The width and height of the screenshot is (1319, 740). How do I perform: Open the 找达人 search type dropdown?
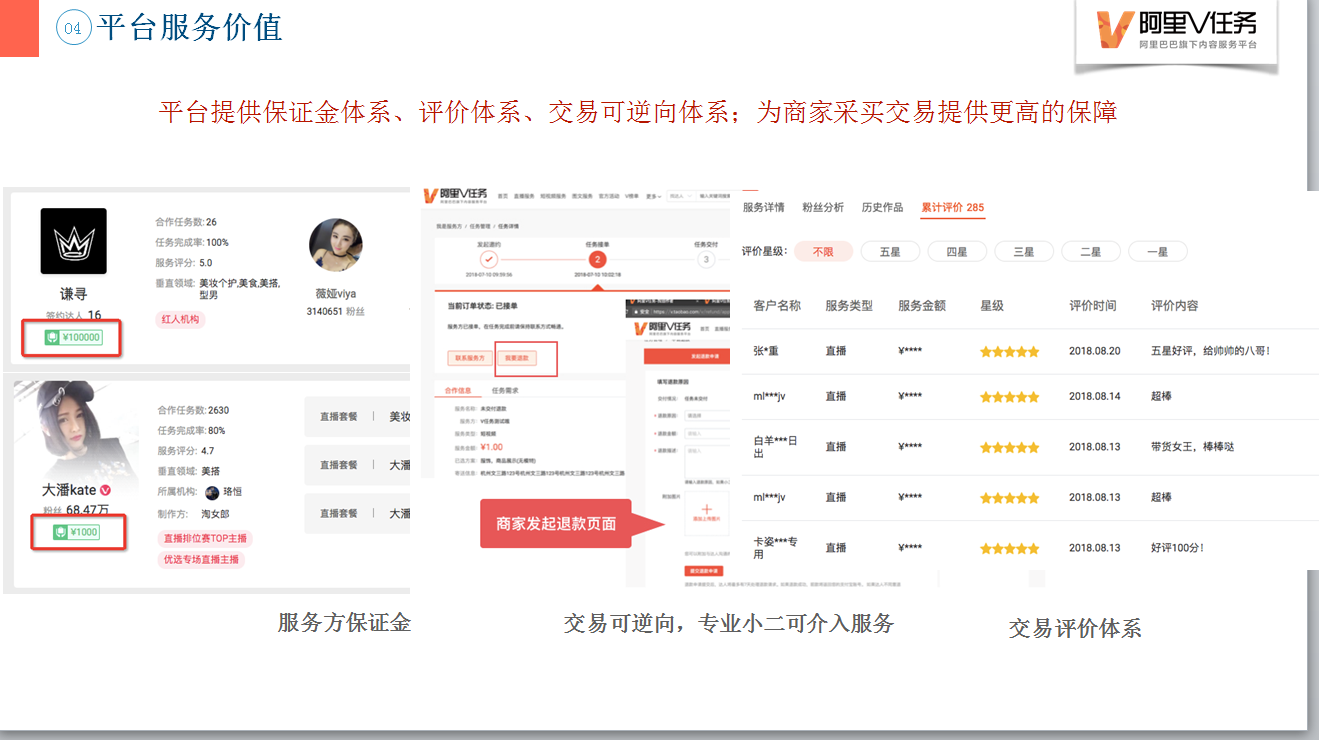pyautogui.click(x=681, y=196)
